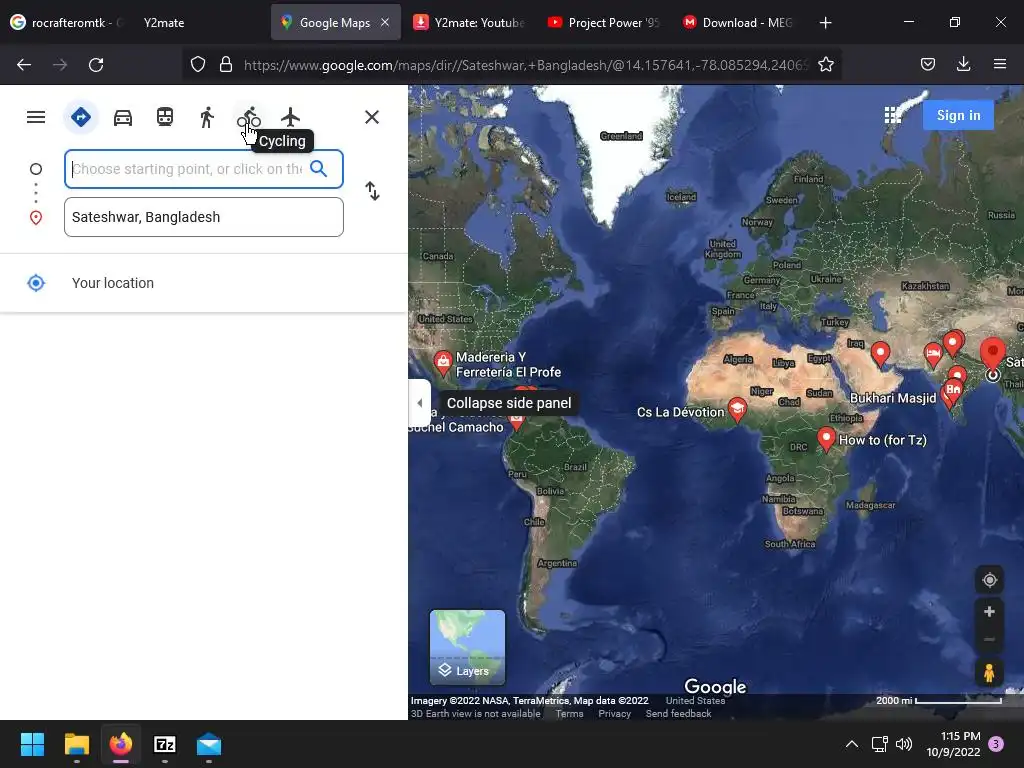Viewport: 1024px width, 768px height.
Task: Click the Sign in button
Action: coord(958,116)
